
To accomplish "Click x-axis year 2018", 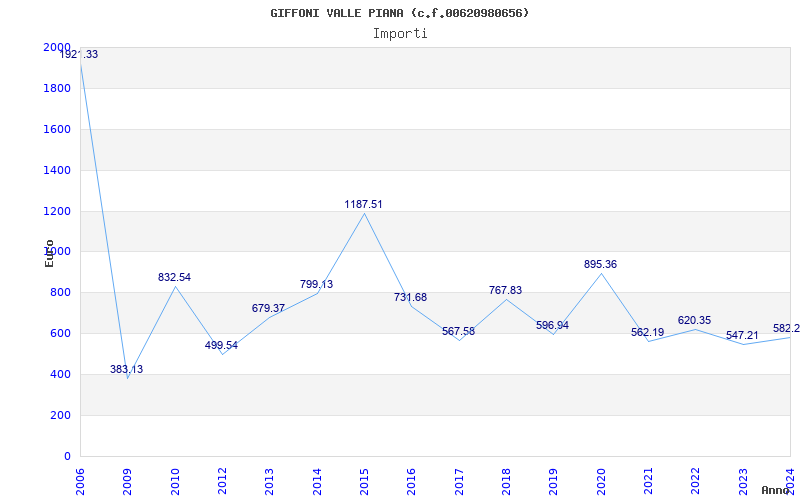I will coord(506,482).
